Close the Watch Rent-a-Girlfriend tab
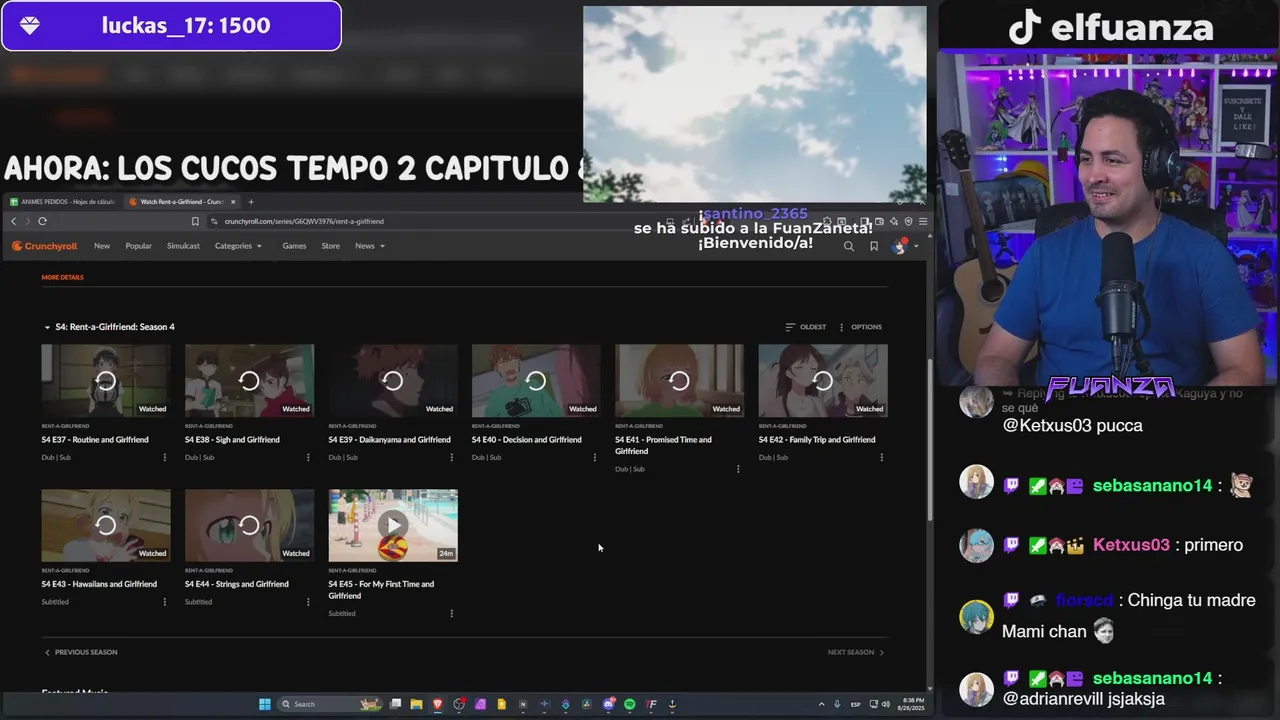 point(233,202)
